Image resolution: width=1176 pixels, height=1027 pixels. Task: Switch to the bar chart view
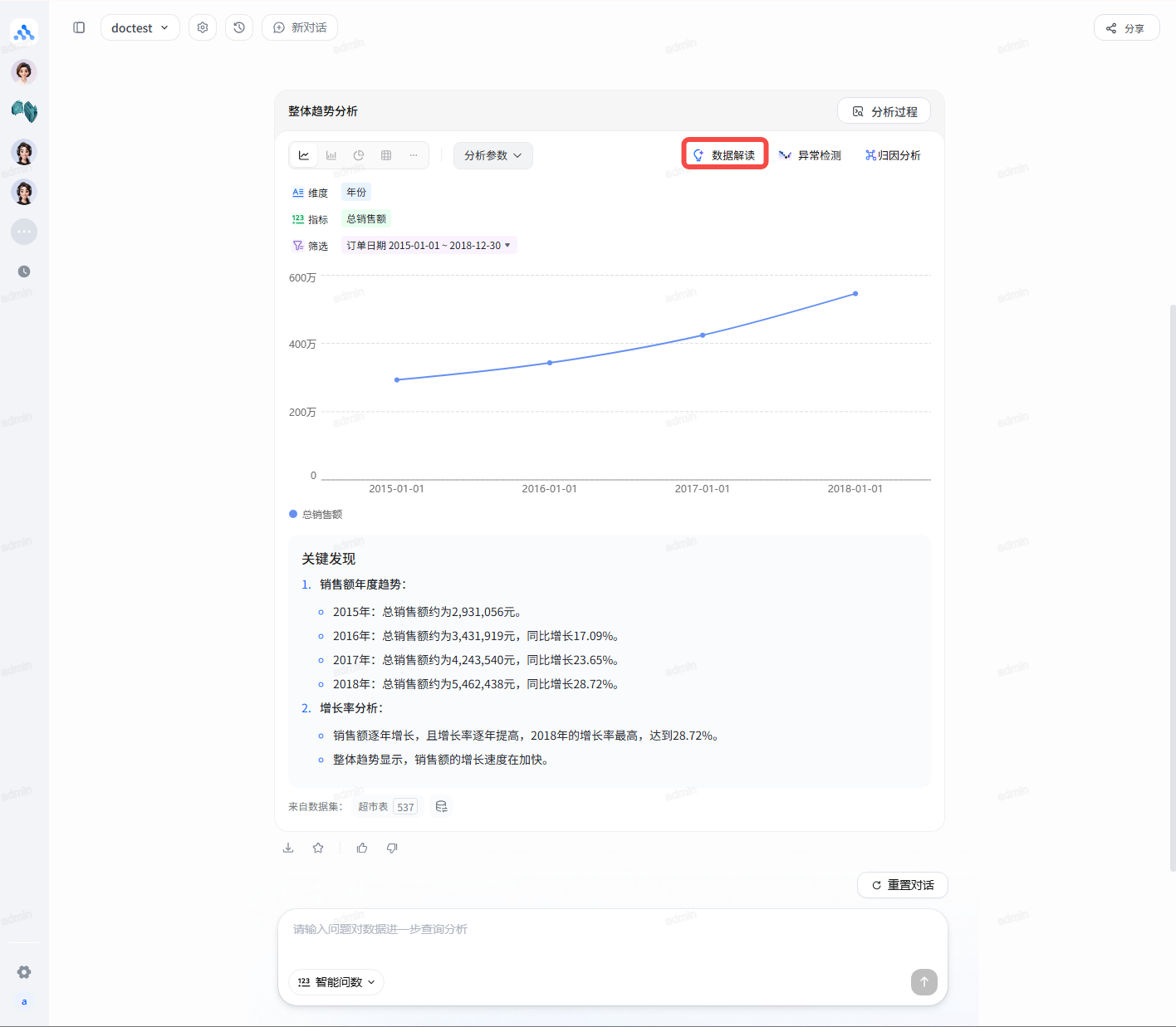pos(331,155)
